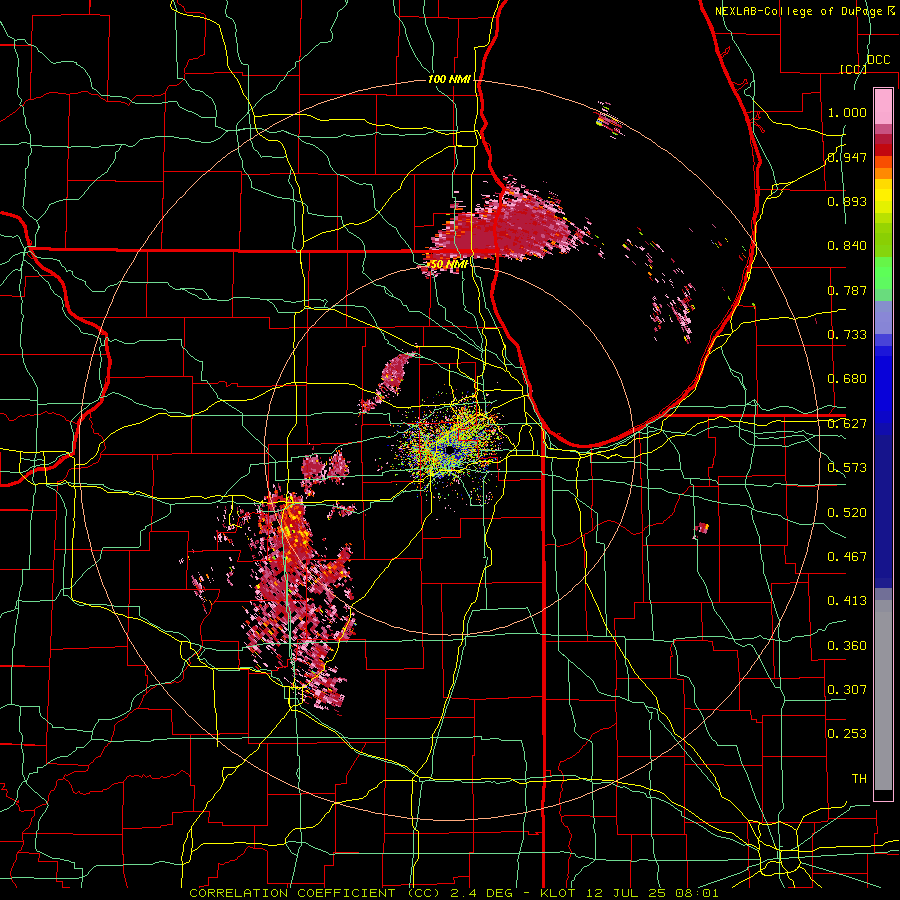Click the 0.573 scale label
Screen dimensions: 900x900
[847, 468]
